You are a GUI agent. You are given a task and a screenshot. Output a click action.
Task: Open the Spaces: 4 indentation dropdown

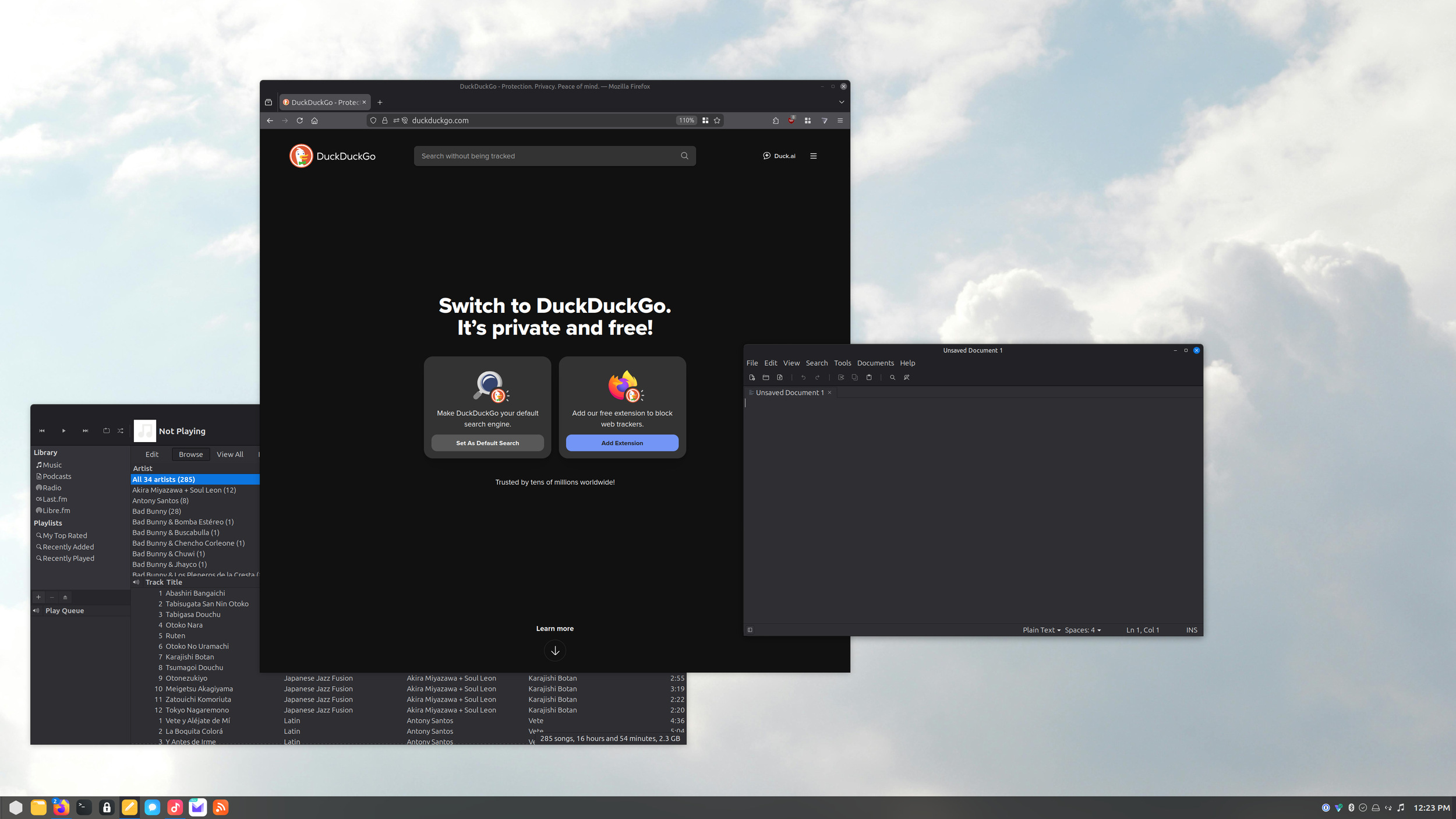tap(1083, 630)
